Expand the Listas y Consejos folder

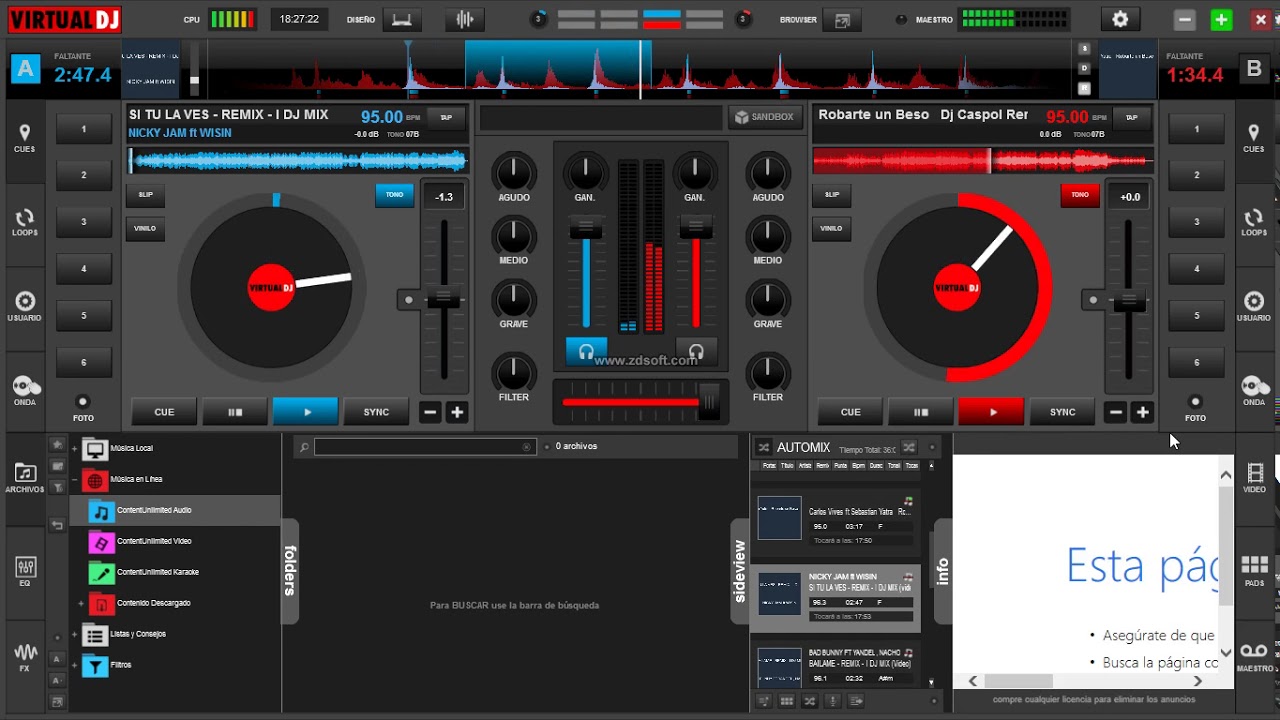pos(74,635)
